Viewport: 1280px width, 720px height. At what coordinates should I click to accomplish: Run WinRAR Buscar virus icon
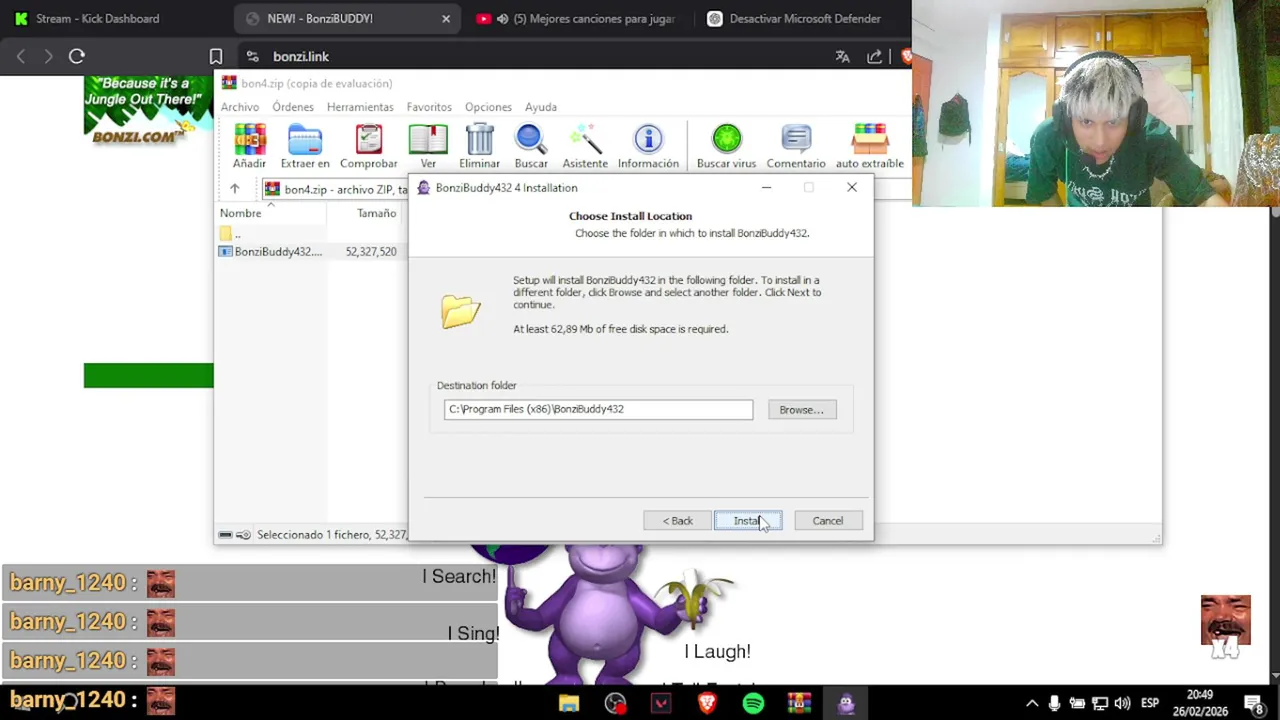click(x=726, y=146)
